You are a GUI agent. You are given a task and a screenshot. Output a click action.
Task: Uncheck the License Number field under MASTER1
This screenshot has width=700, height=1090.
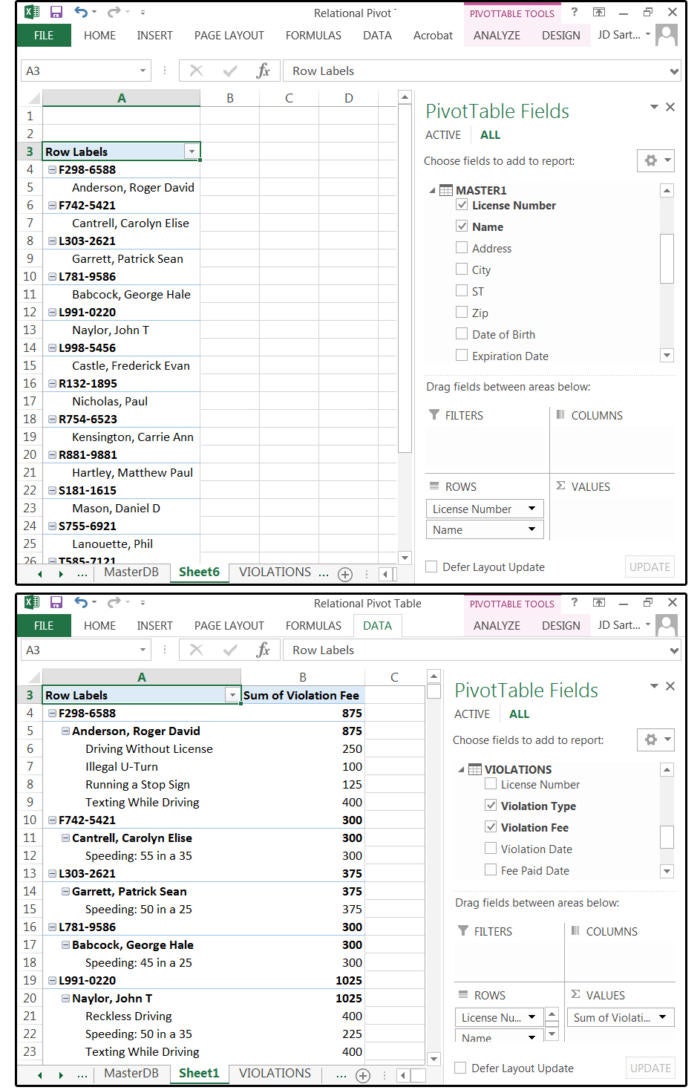[462, 204]
